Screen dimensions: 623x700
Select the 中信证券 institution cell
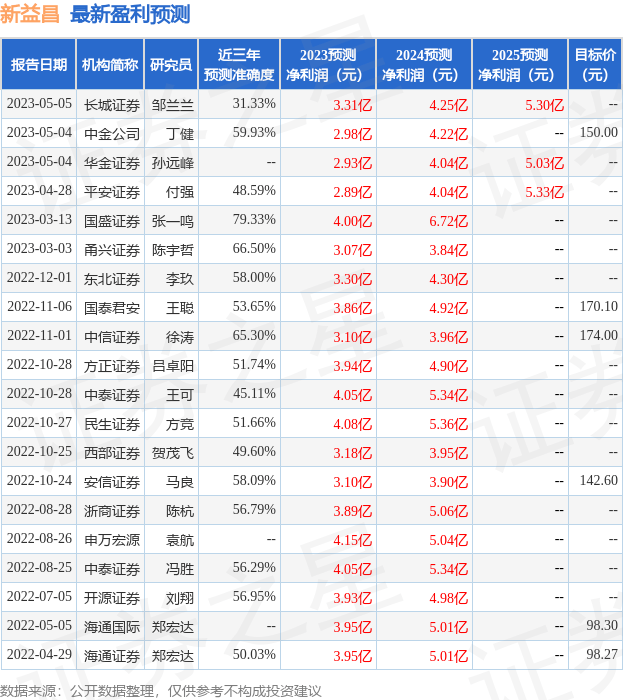[112, 337]
